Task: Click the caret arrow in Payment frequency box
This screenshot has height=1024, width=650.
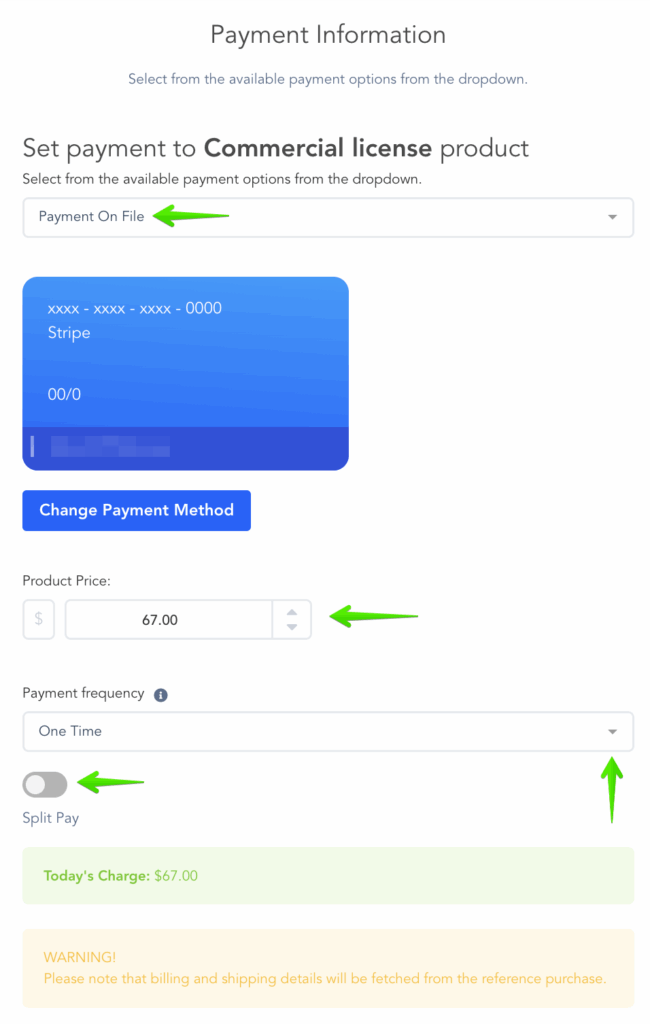Action: [x=612, y=731]
